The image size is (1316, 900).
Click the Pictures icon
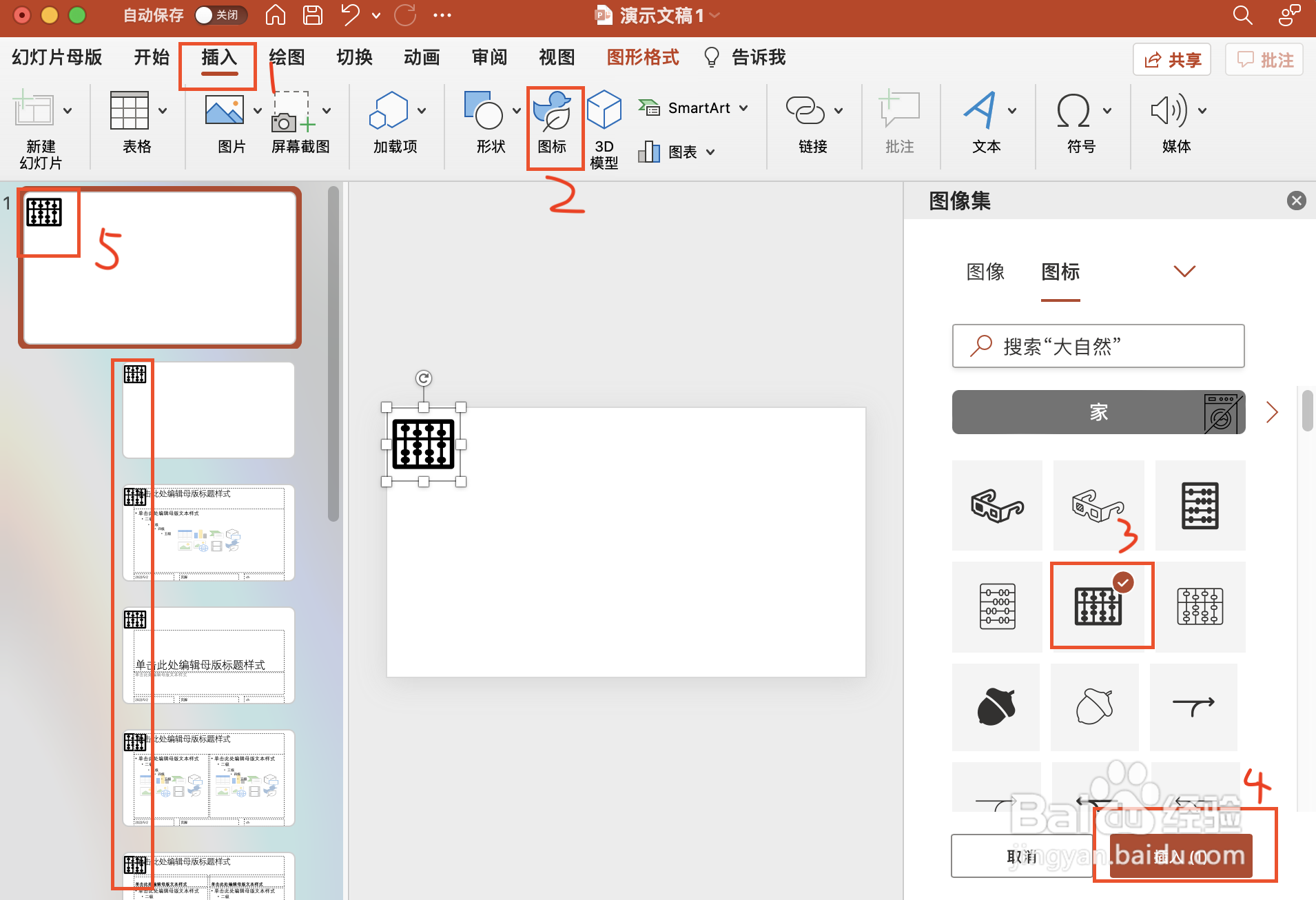pyautogui.click(x=225, y=110)
